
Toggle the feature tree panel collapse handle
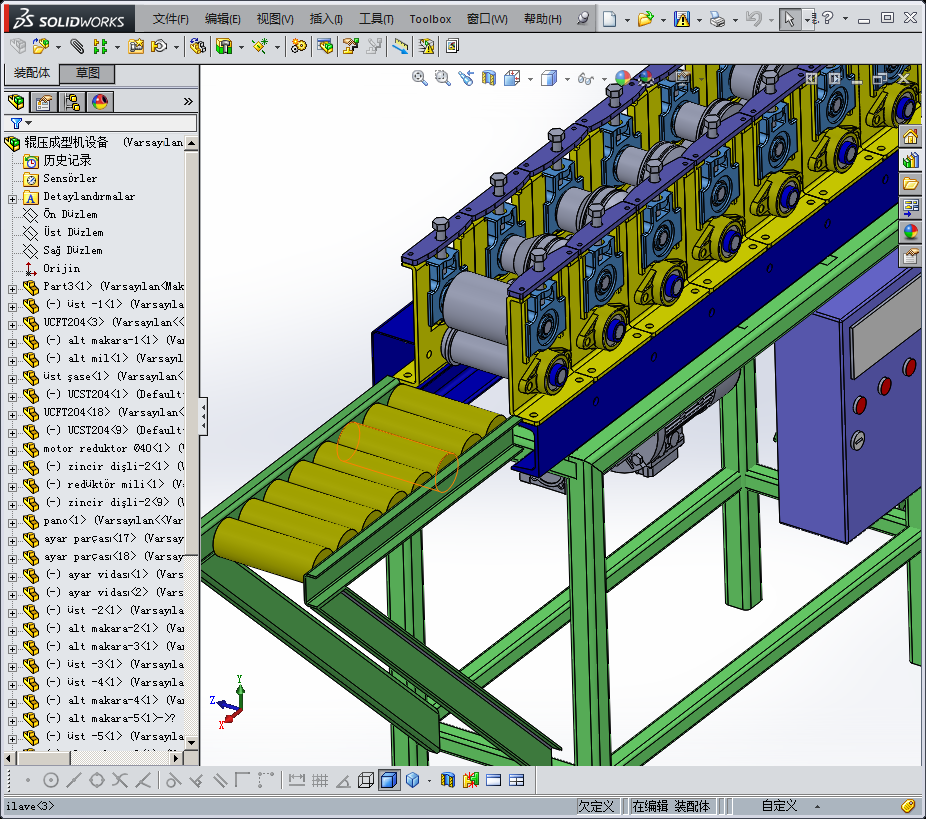point(204,415)
